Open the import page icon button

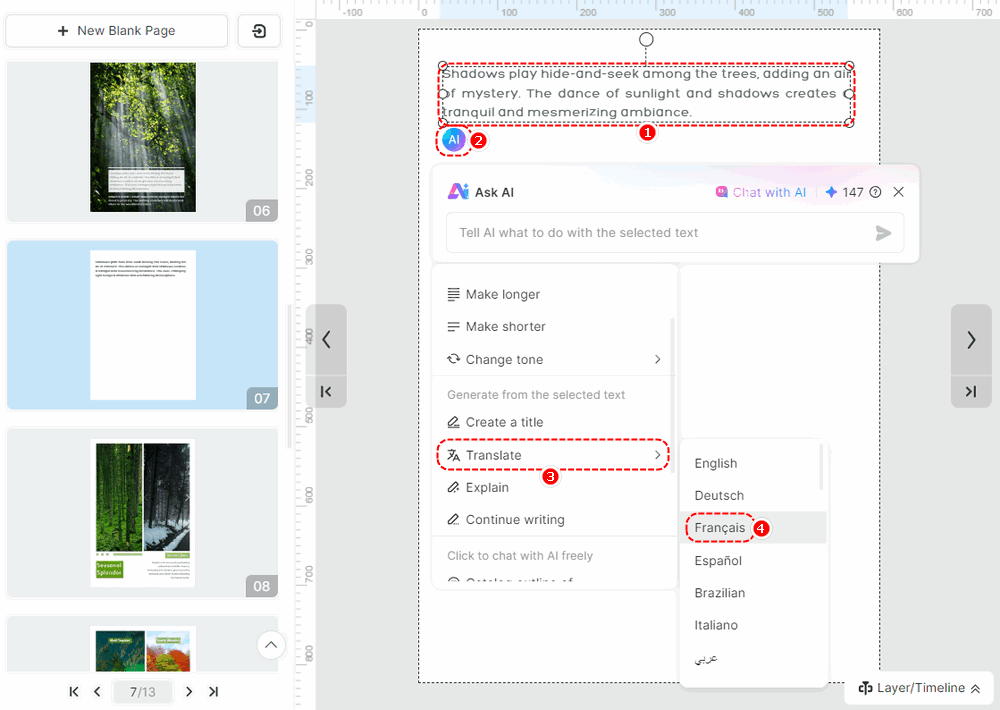pos(259,31)
